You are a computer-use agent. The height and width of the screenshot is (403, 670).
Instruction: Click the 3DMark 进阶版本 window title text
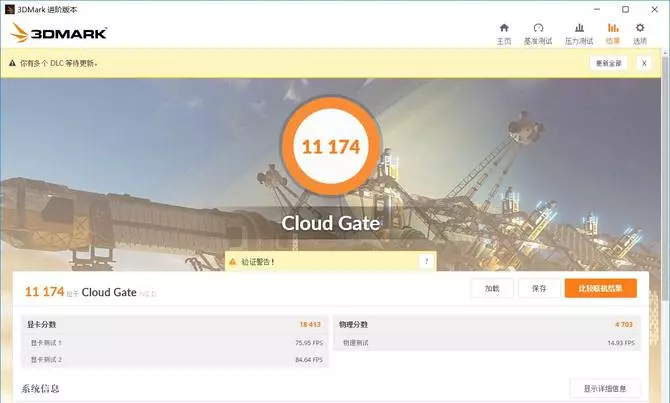[x=47, y=9]
